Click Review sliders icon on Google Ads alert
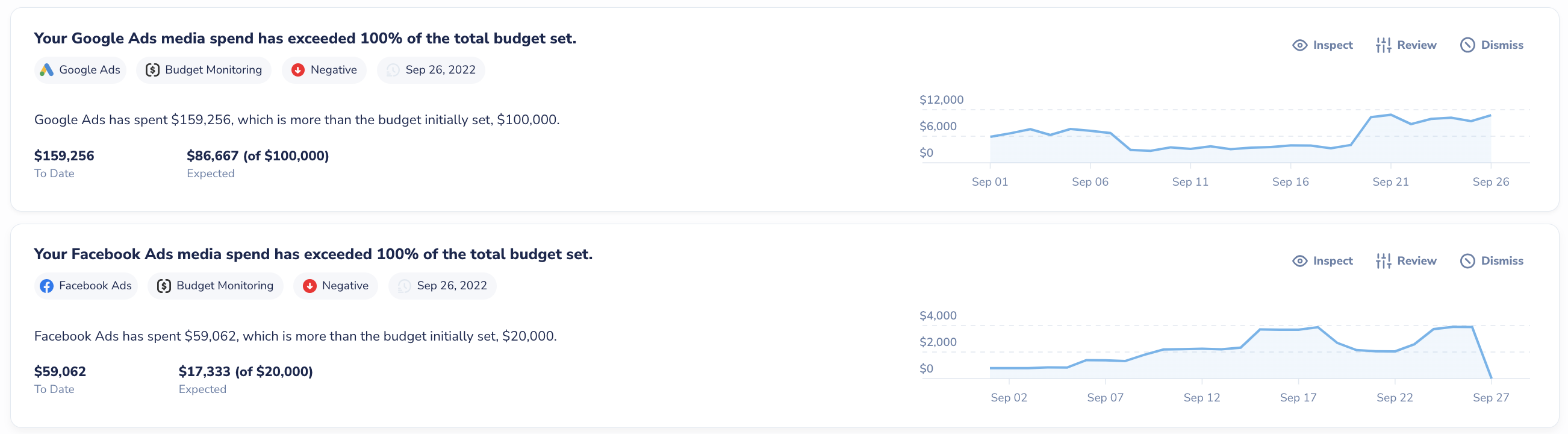Viewport: 1568px width, 434px height. [x=1383, y=45]
